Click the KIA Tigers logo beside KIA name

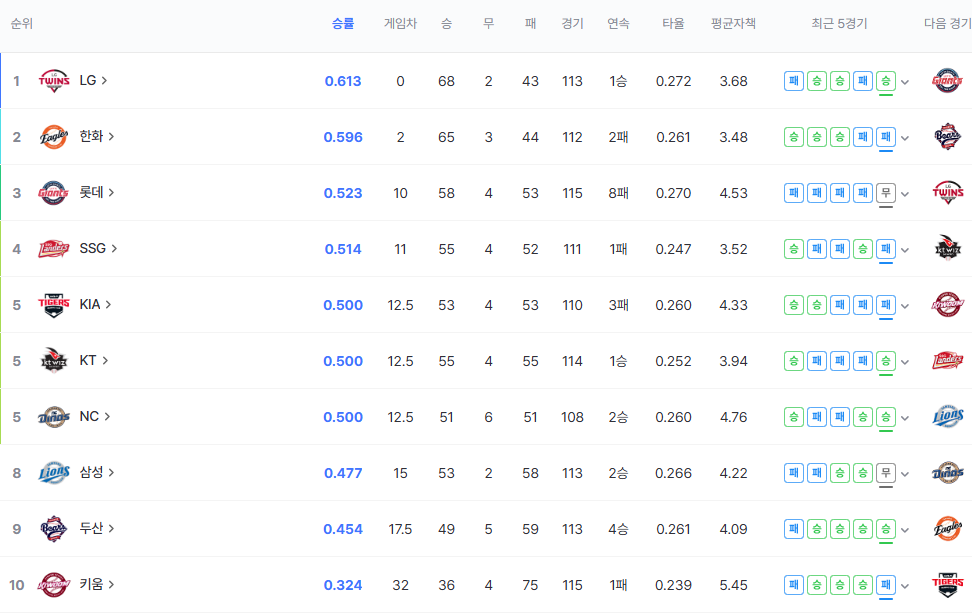click(53, 305)
